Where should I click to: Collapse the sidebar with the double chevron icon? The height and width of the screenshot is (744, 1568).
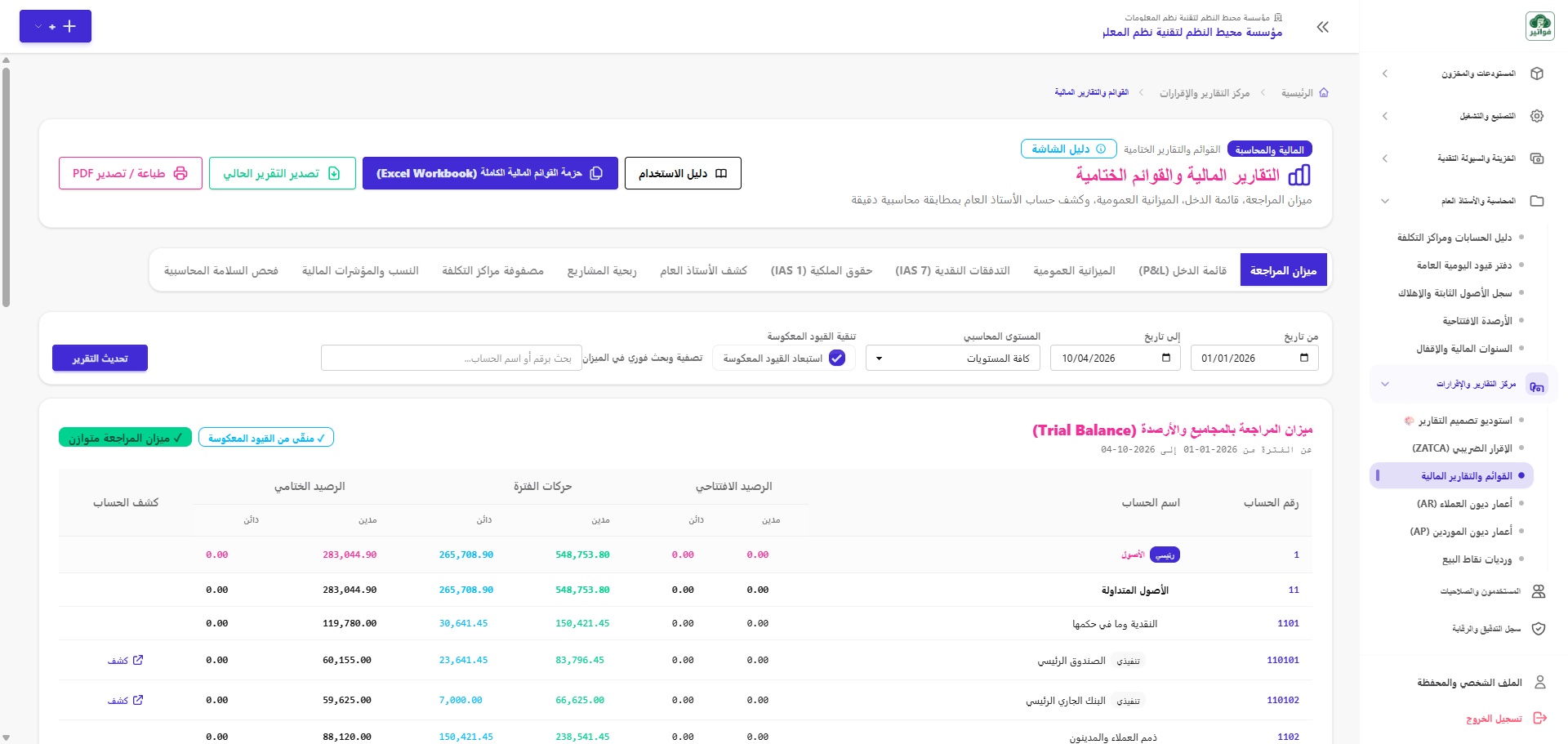pos(1323,27)
